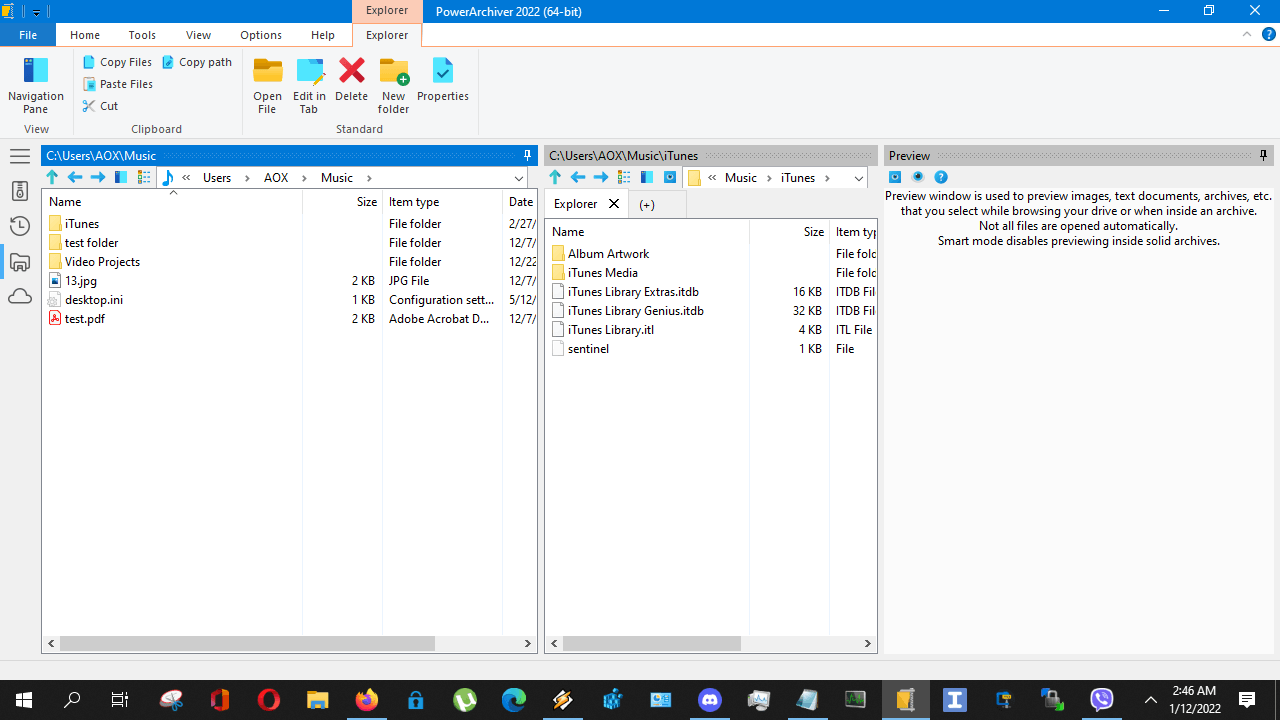Select the Explorer ribbon tab
1280x720 pixels.
pyautogui.click(x=387, y=35)
